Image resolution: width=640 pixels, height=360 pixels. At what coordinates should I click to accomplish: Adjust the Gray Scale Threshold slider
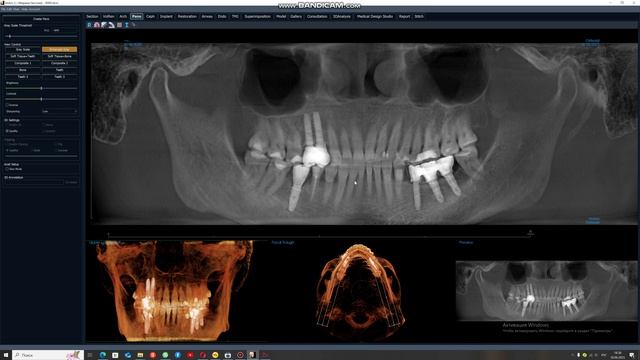[41, 36]
